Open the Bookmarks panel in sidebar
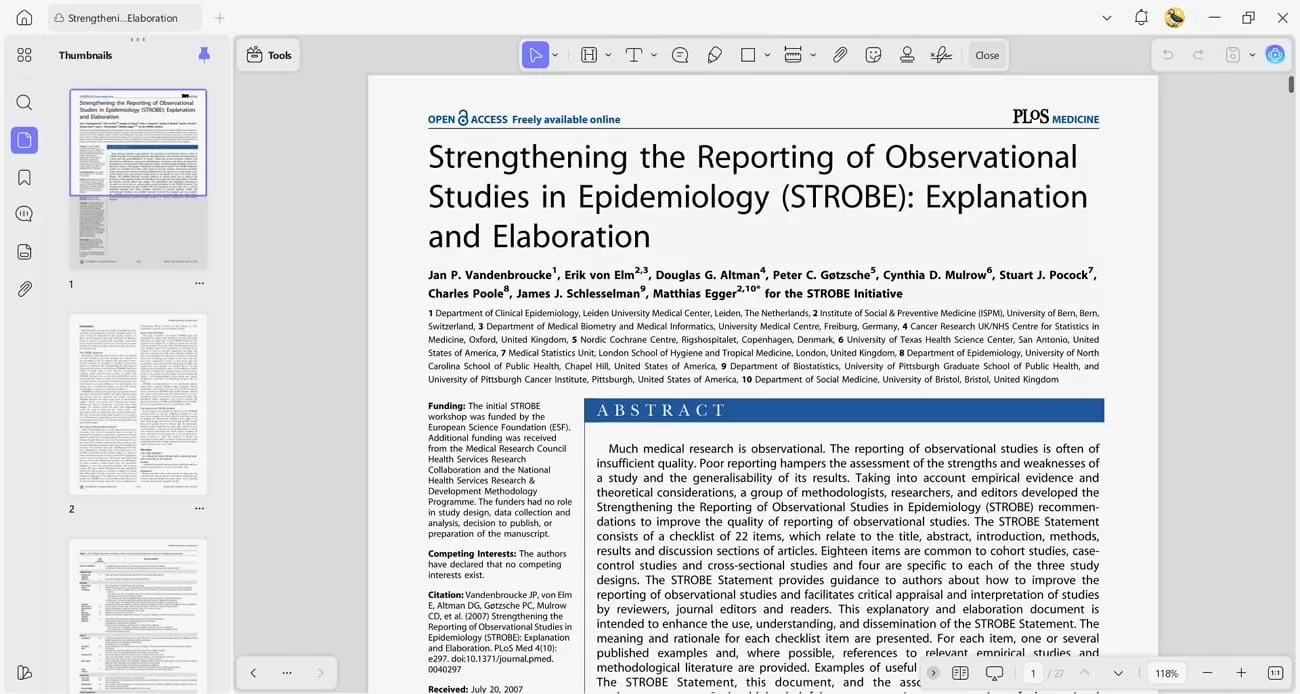The width and height of the screenshot is (1300, 694). 24,177
